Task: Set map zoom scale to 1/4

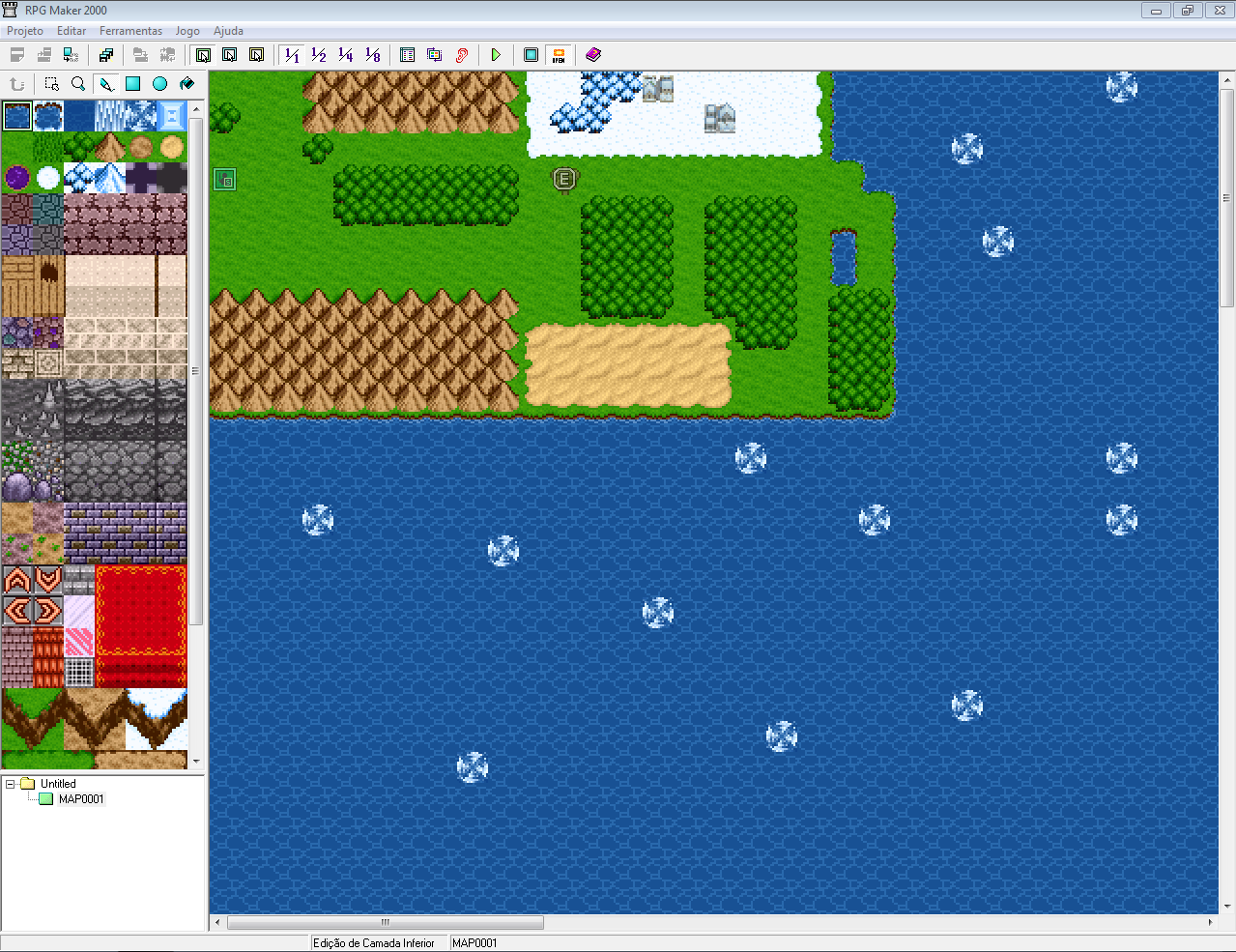Action: coord(346,55)
